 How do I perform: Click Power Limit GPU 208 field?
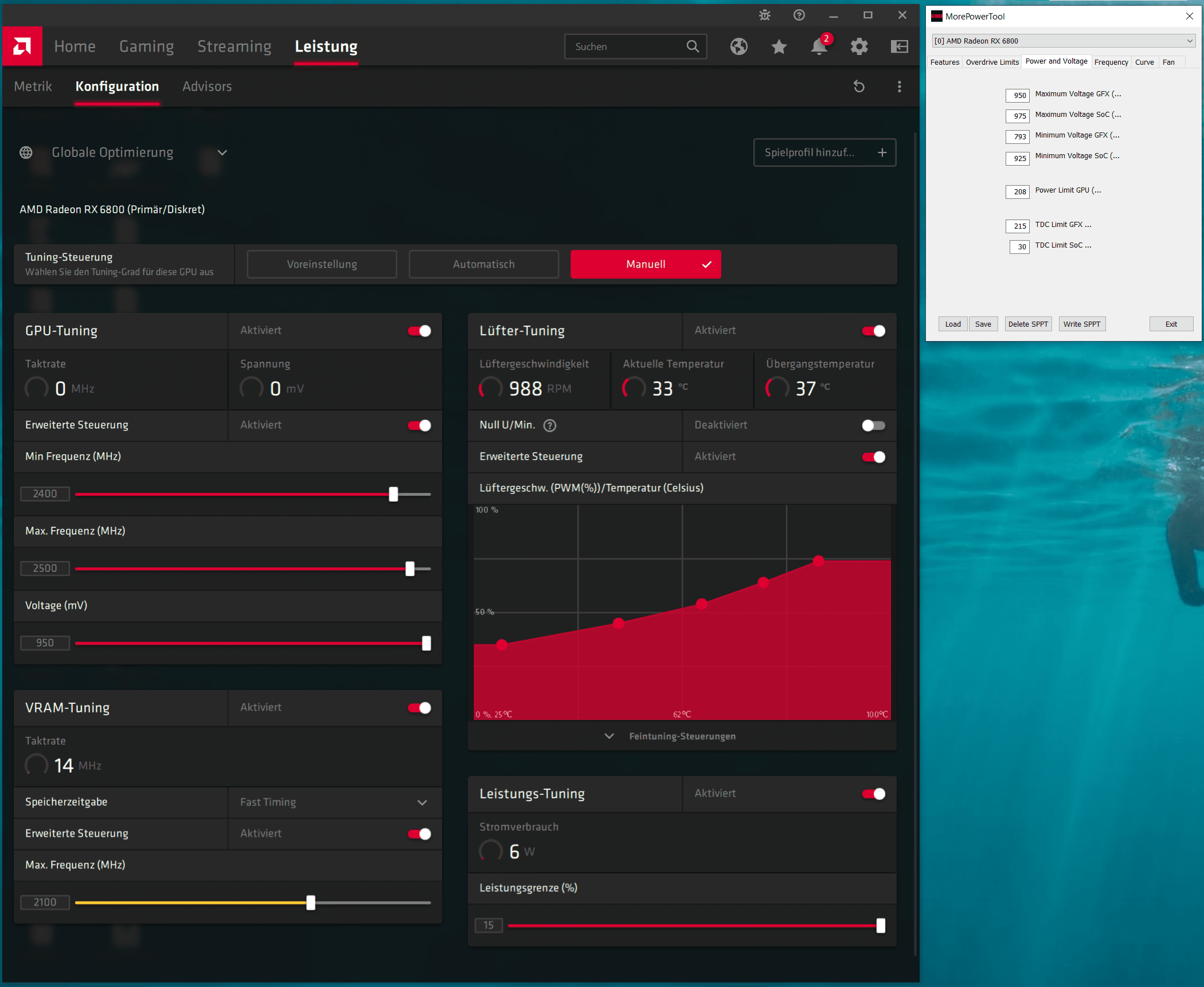[x=1018, y=191]
